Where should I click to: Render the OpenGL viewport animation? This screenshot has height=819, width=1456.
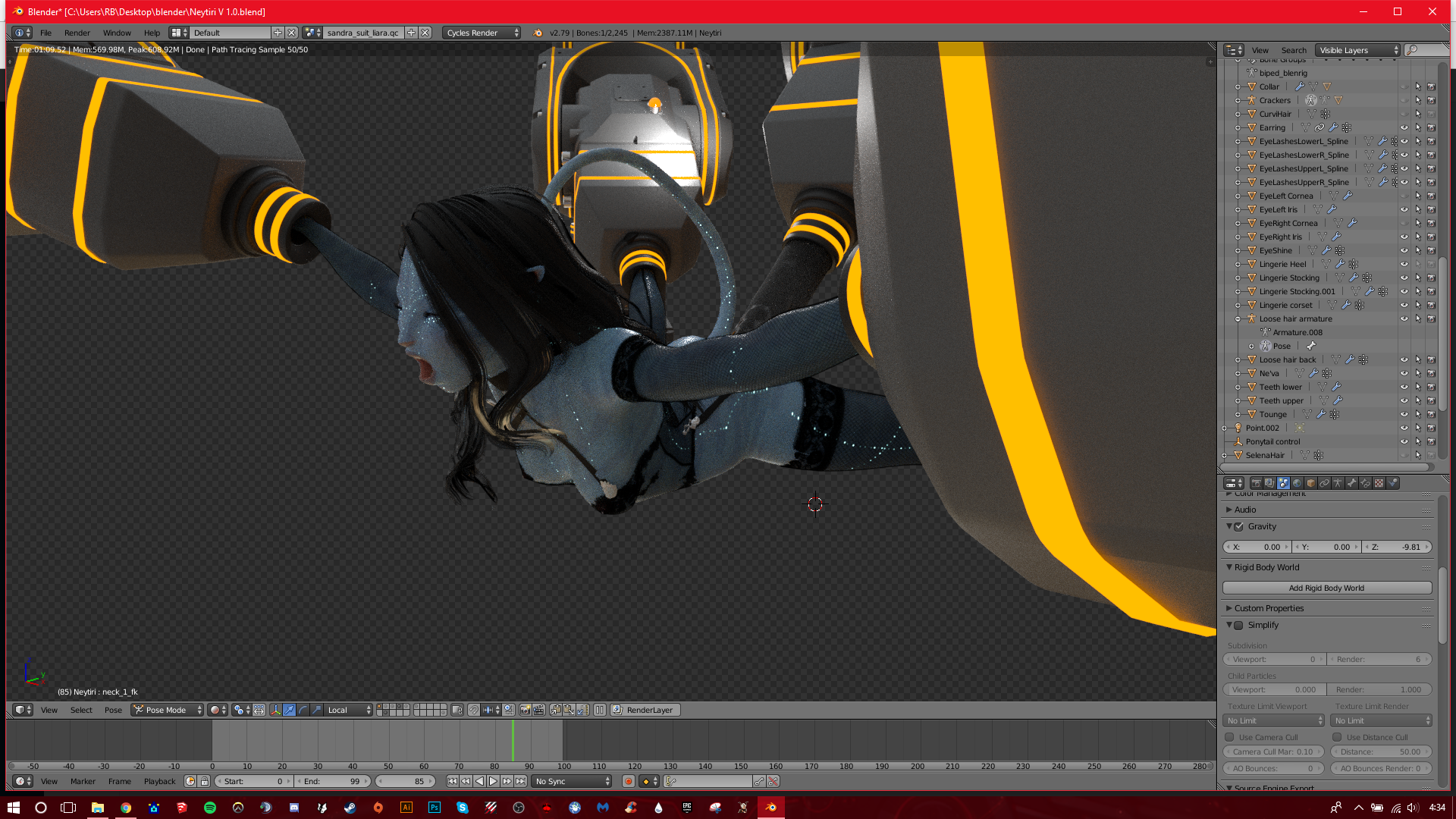pyautogui.click(x=538, y=710)
